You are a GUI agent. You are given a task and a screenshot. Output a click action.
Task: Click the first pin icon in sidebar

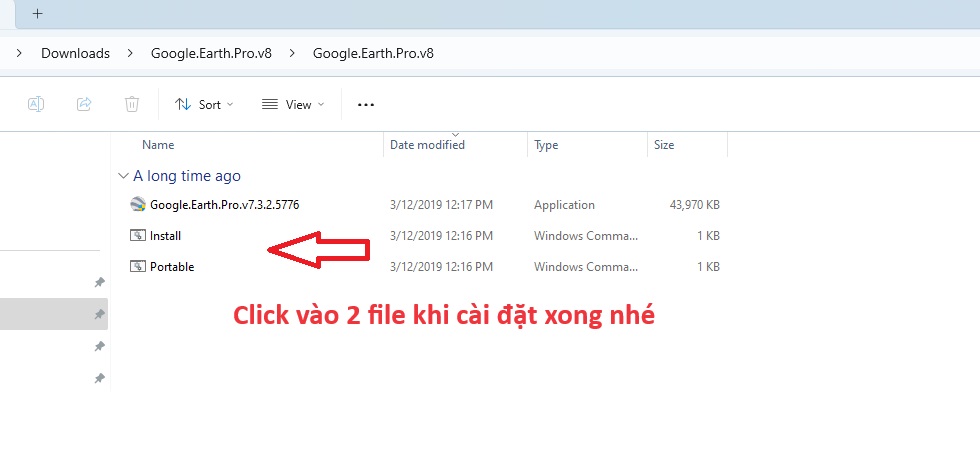pyautogui.click(x=99, y=283)
